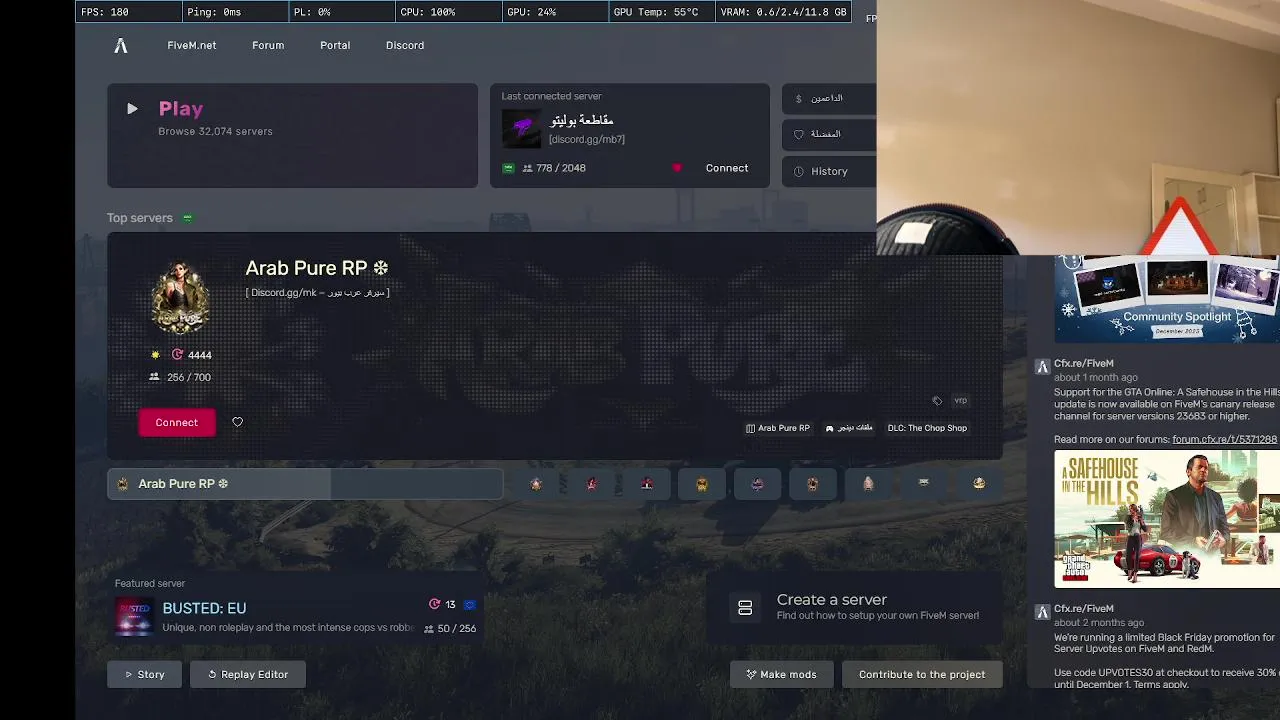Click the Arab Pure RP server title

coord(317,268)
